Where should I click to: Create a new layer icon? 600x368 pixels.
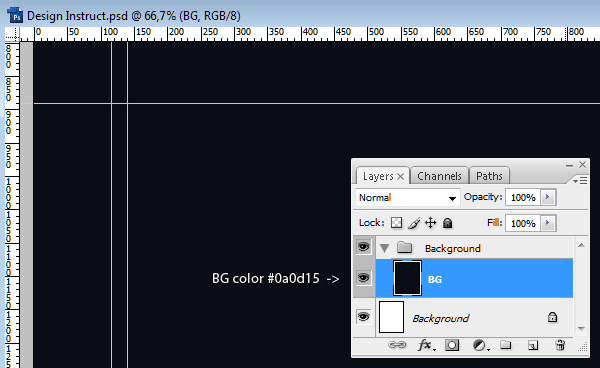click(533, 345)
